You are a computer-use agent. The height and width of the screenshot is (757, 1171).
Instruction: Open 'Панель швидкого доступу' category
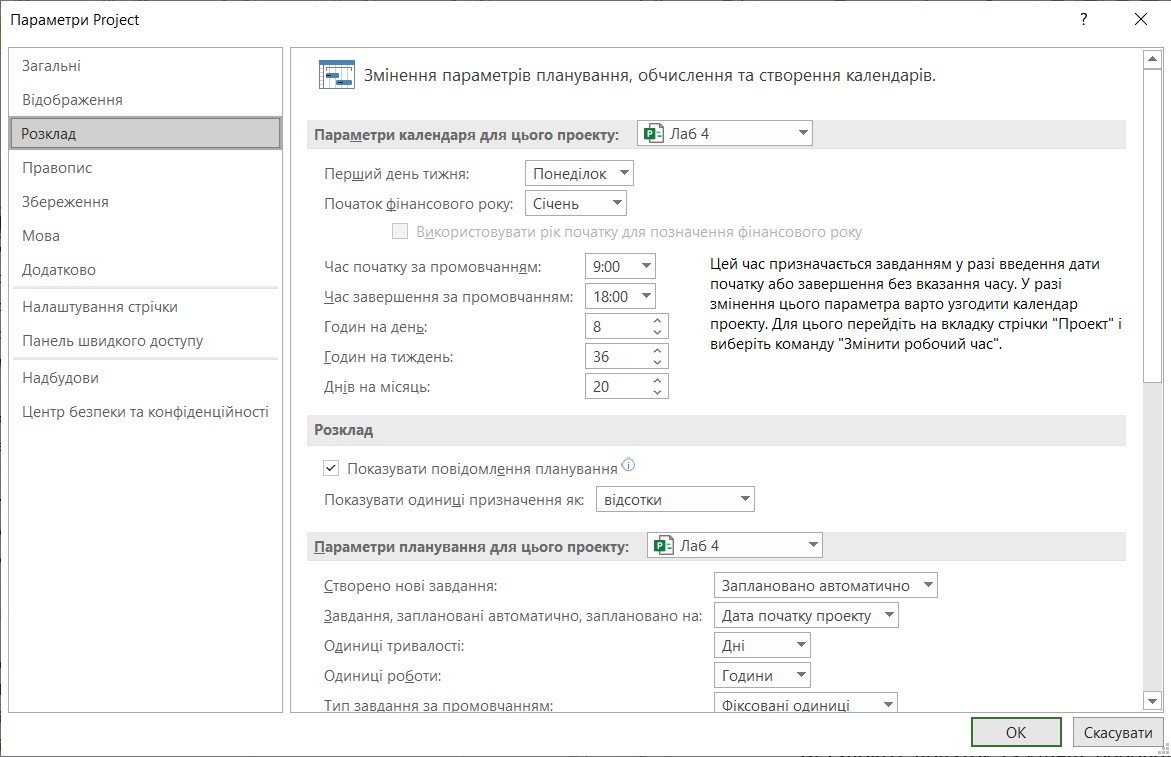[x=146, y=340]
